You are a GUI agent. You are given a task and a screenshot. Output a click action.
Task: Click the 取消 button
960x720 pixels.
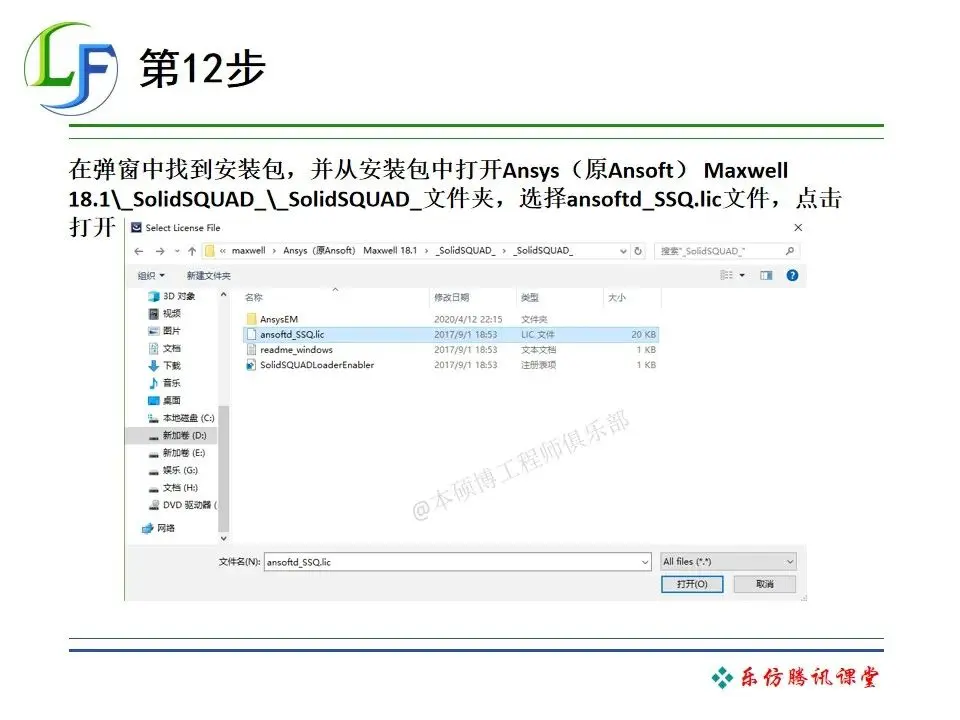click(765, 584)
